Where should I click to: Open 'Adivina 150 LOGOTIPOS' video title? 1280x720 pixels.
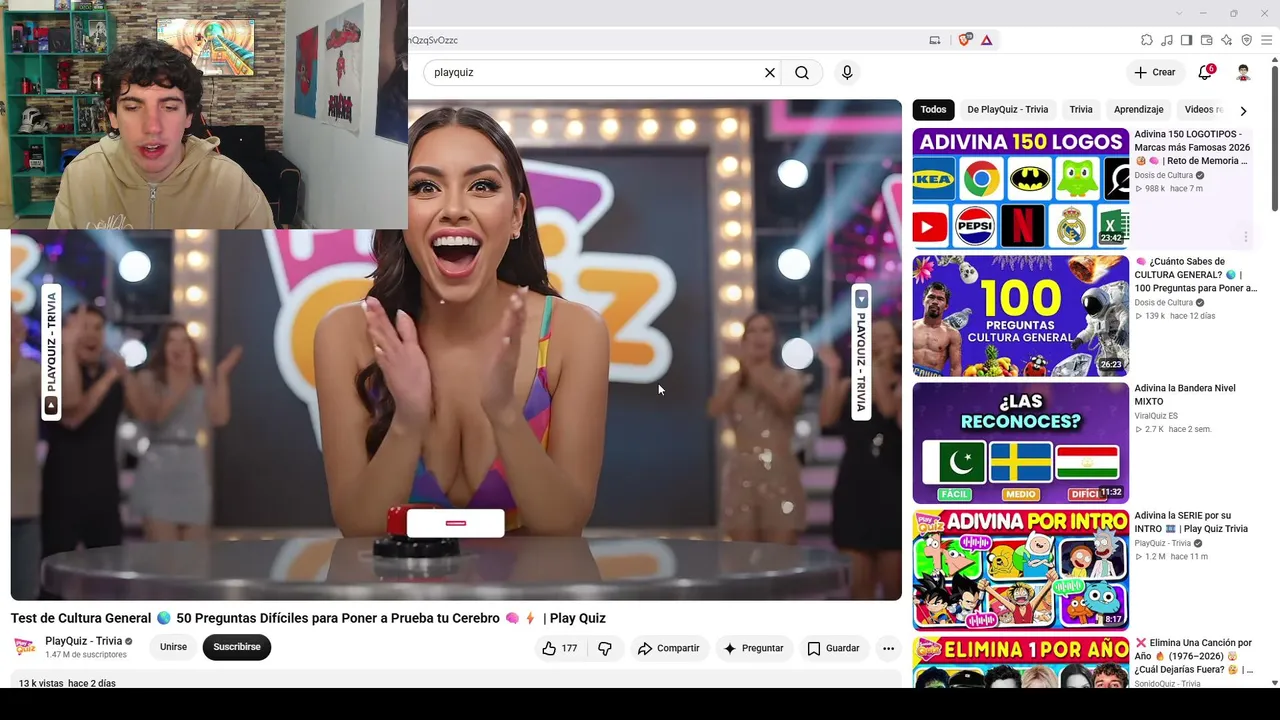point(1192,147)
